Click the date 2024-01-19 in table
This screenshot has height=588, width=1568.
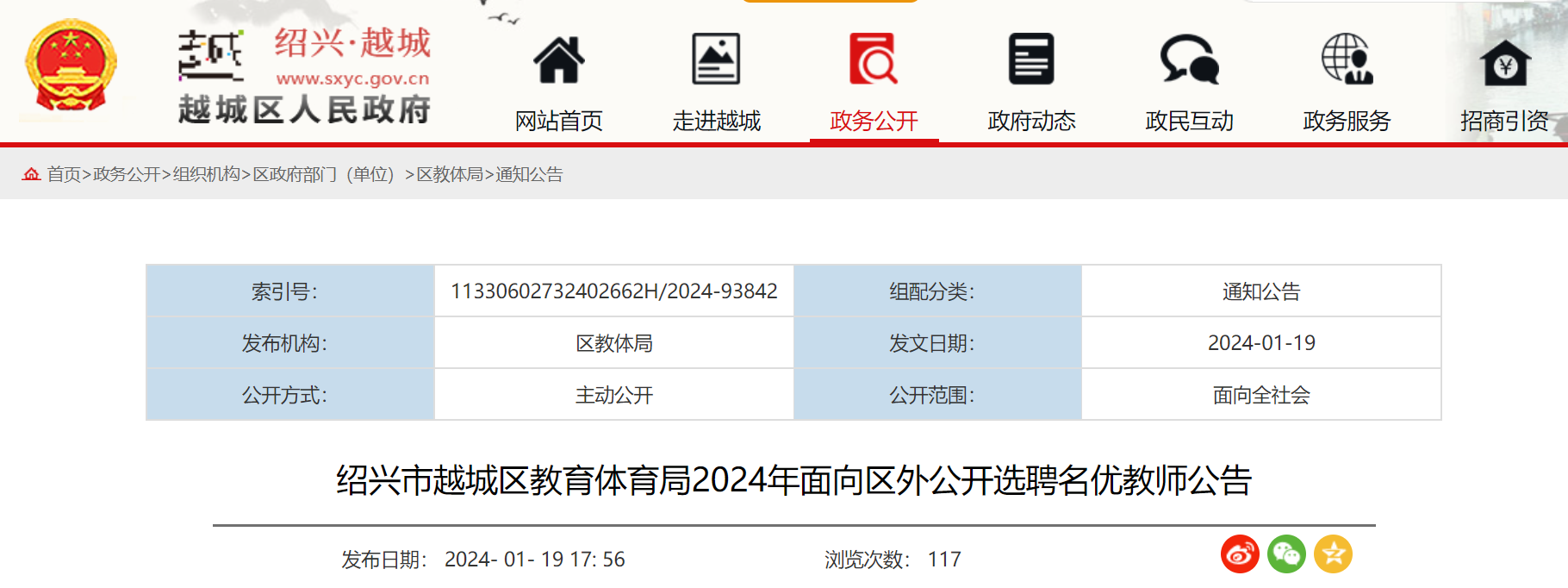pyautogui.click(x=1261, y=343)
